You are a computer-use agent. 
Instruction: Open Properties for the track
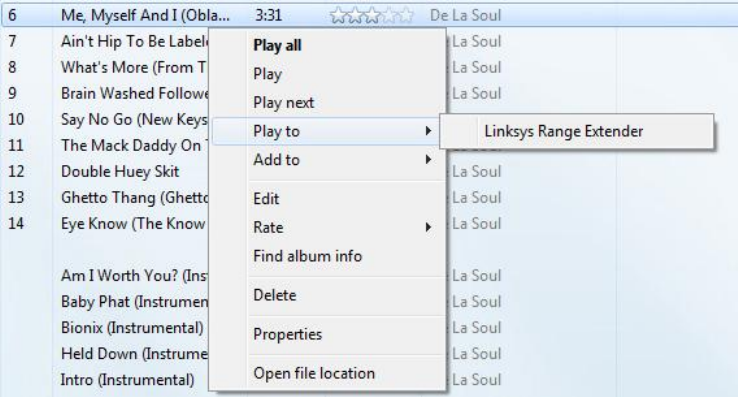coord(287,334)
